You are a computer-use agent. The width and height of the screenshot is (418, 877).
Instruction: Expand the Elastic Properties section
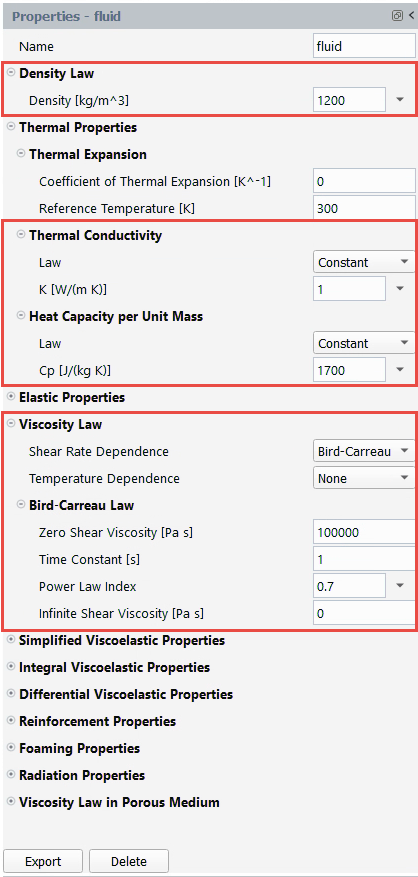pyautogui.click(x=11, y=397)
